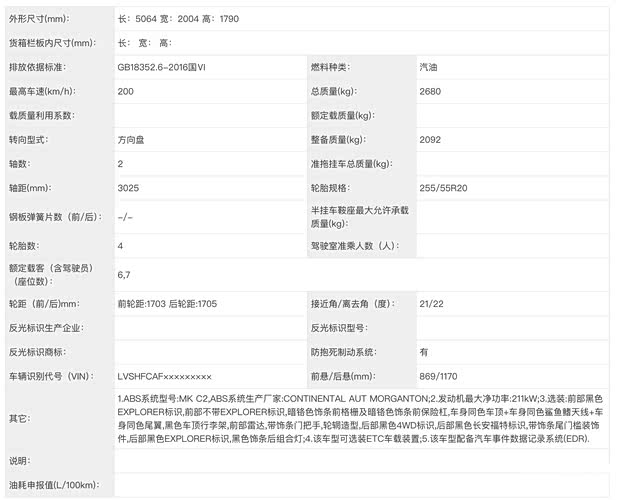630x500 pixels.
Task: Select the 总质量 value 2680
Action: [x=431, y=91]
